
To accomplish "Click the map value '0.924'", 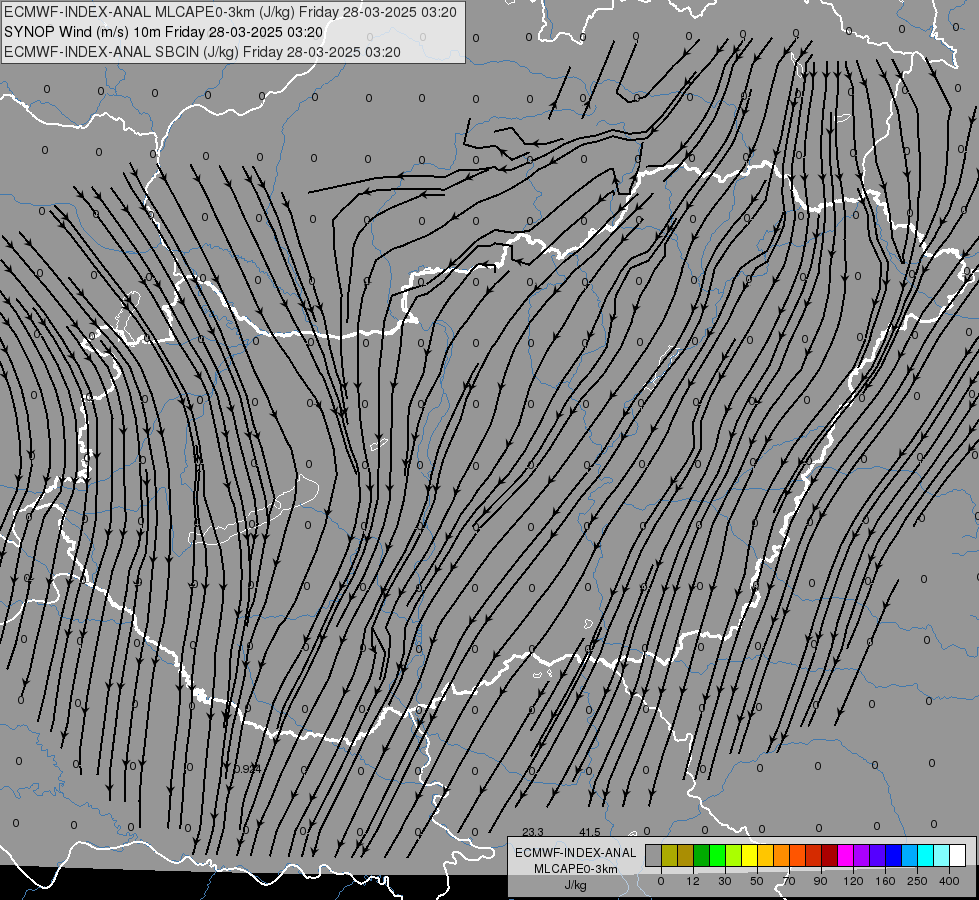I will [x=247, y=769].
